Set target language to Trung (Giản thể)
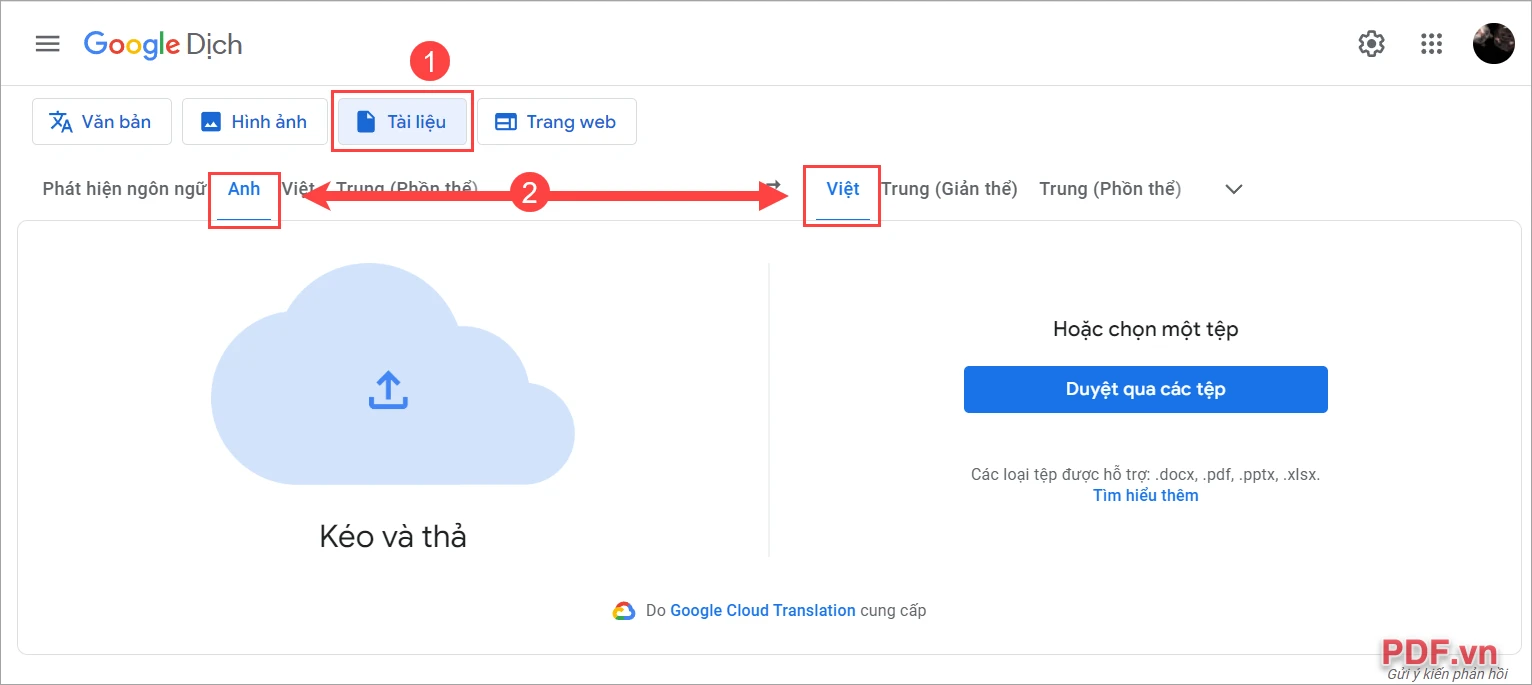Viewport: 1532px width, 685px height. [949, 189]
